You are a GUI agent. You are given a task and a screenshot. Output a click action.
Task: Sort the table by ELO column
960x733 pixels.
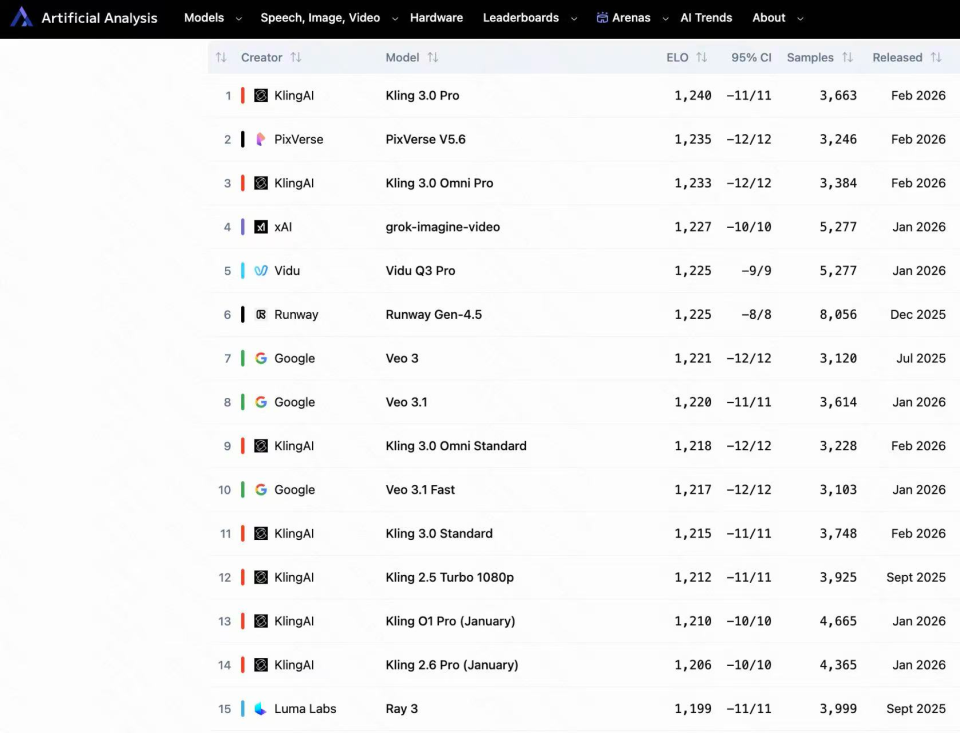point(701,58)
